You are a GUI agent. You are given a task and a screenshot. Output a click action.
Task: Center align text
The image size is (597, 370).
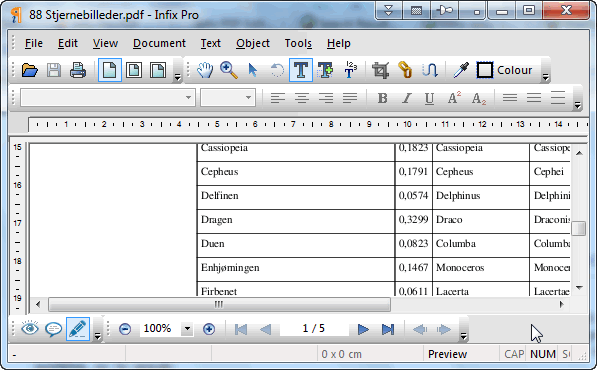point(302,98)
